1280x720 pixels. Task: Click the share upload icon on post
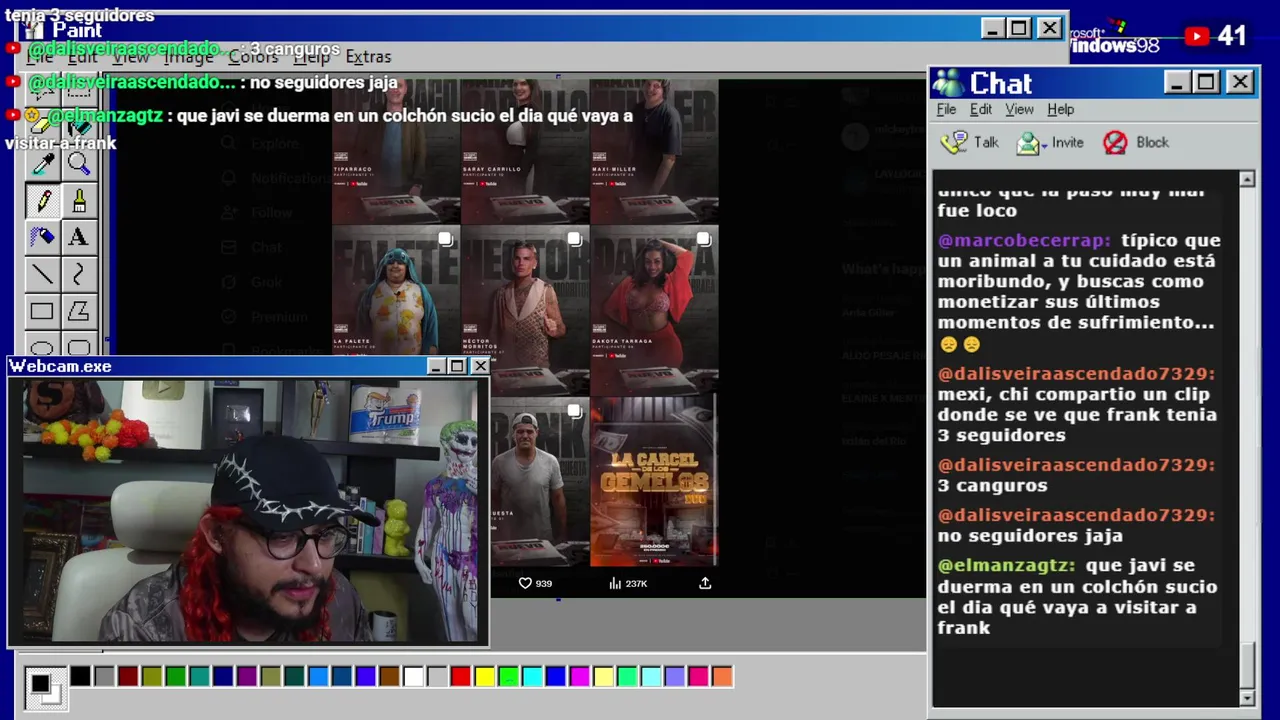tap(705, 583)
